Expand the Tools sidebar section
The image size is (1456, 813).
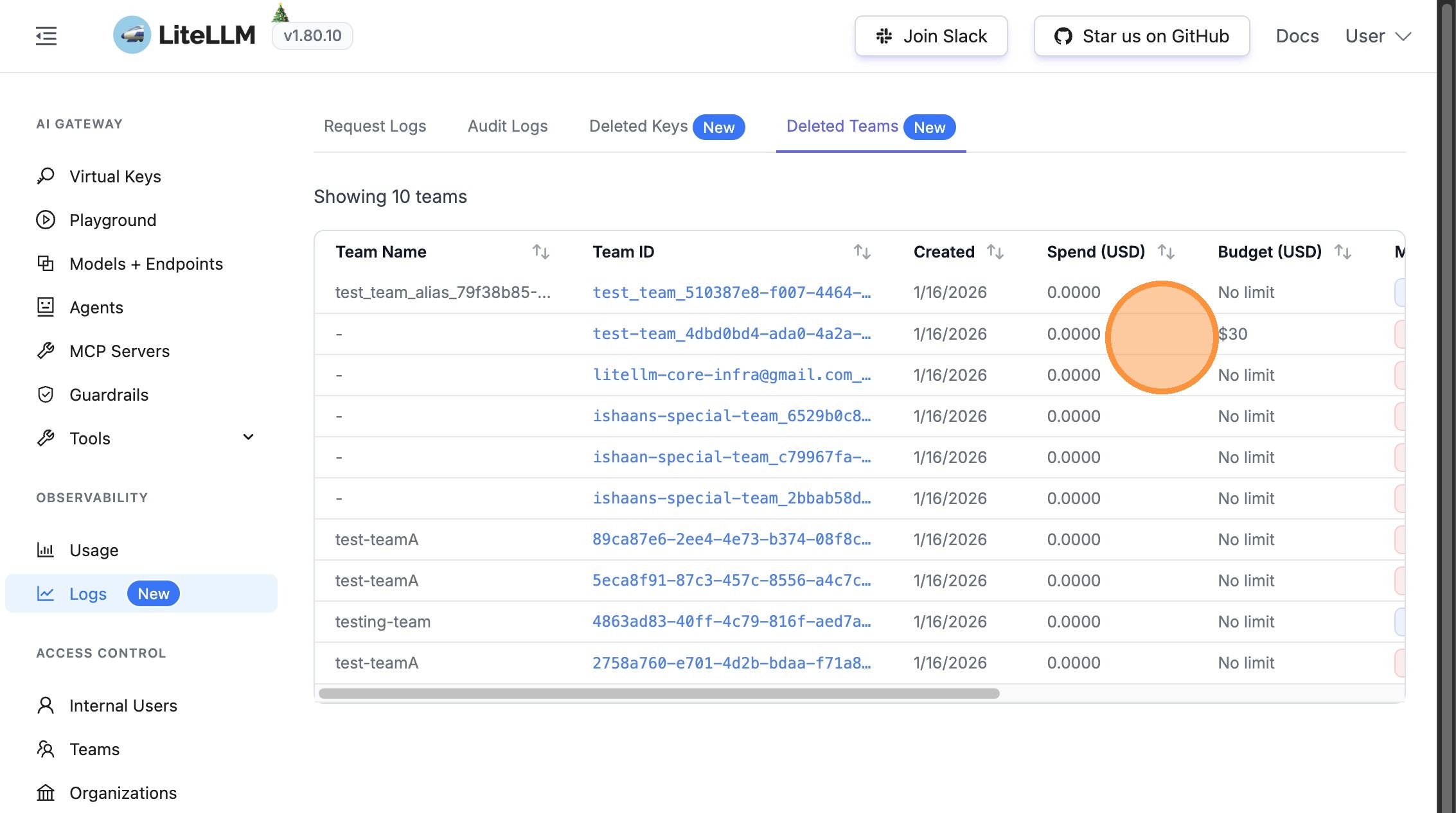tap(248, 438)
